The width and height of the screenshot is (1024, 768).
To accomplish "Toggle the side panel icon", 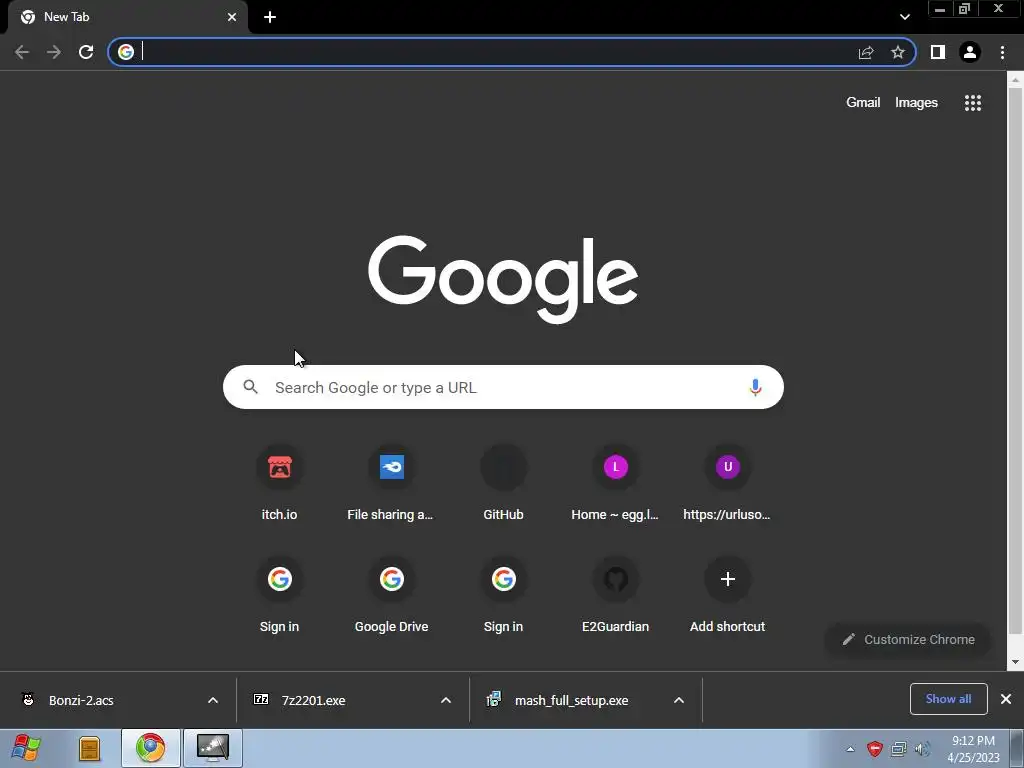I will (938, 52).
